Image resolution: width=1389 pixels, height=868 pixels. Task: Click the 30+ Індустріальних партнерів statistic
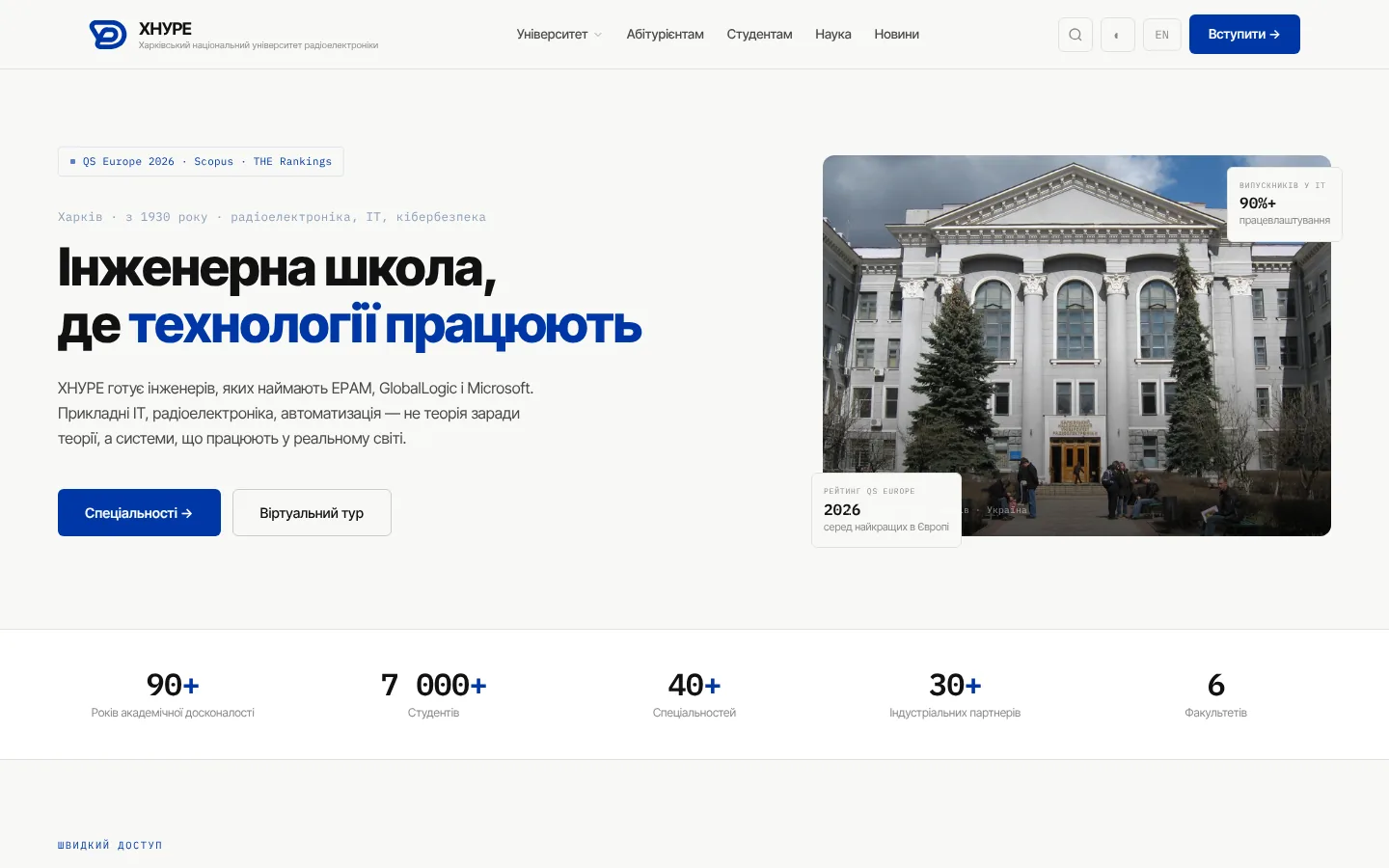955,695
